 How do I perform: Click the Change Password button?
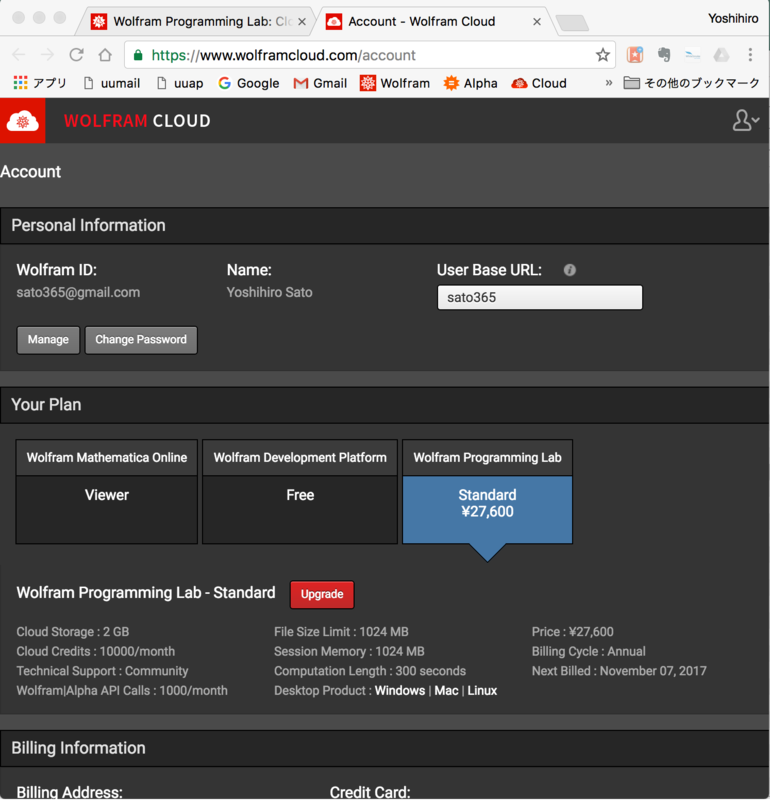141,340
